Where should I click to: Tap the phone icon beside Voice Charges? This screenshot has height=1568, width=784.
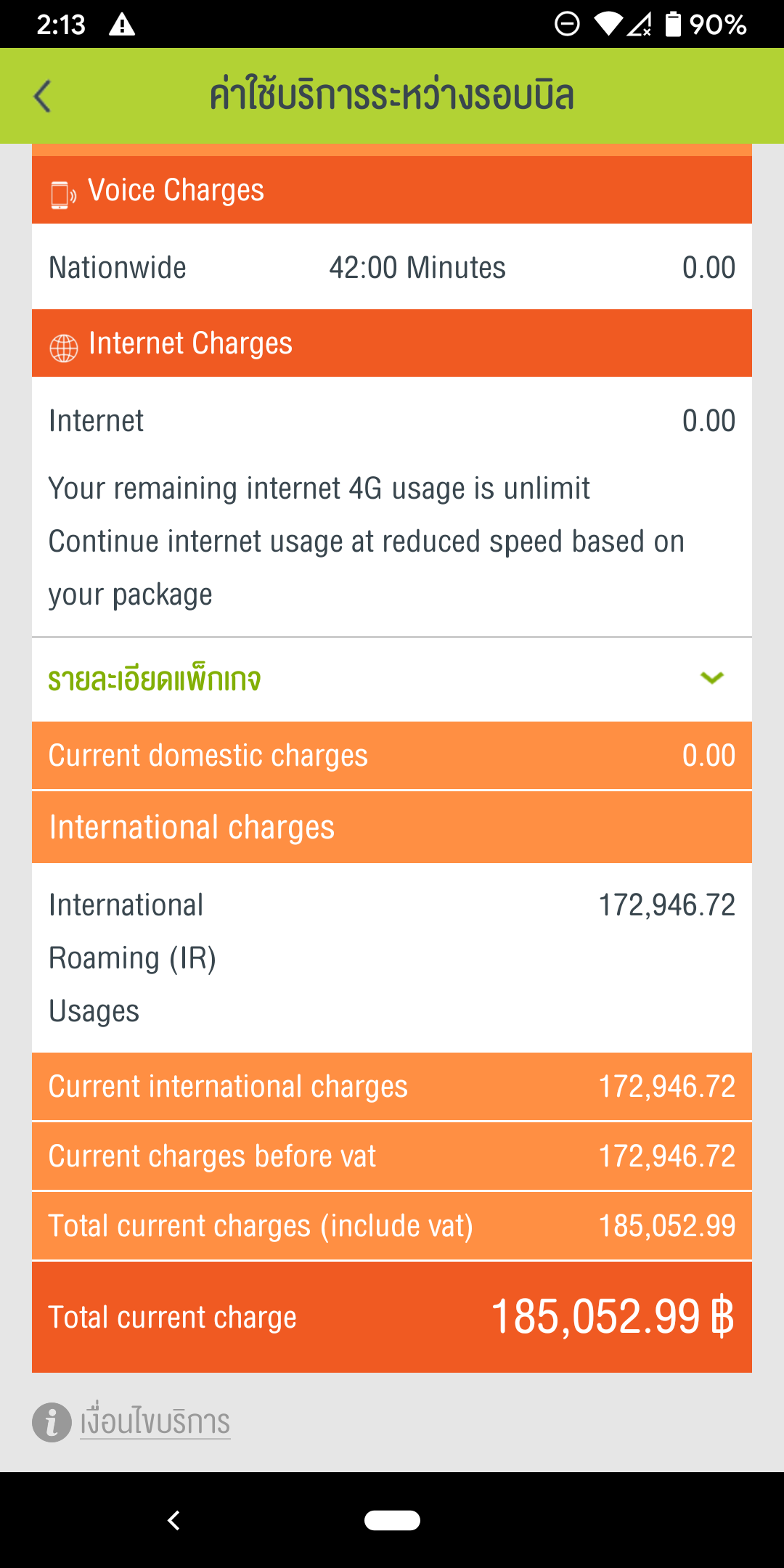coord(62,195)
